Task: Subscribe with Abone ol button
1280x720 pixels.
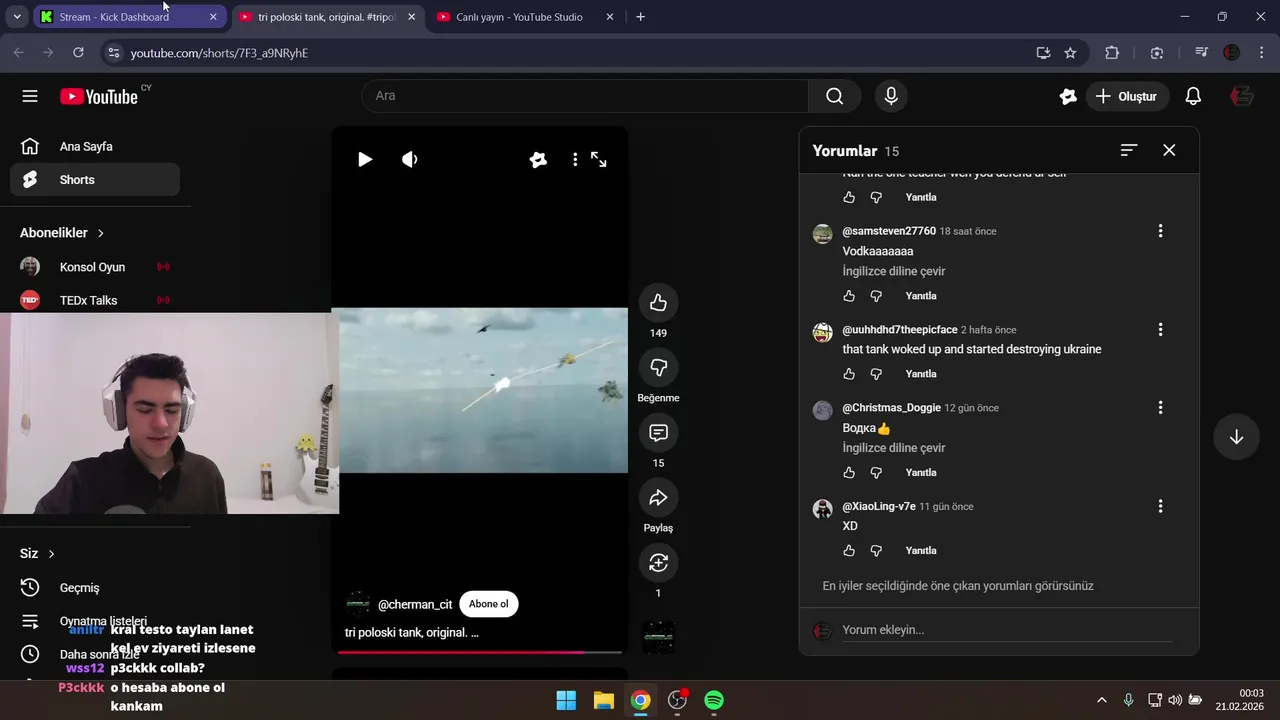Action: click(489, 604)
